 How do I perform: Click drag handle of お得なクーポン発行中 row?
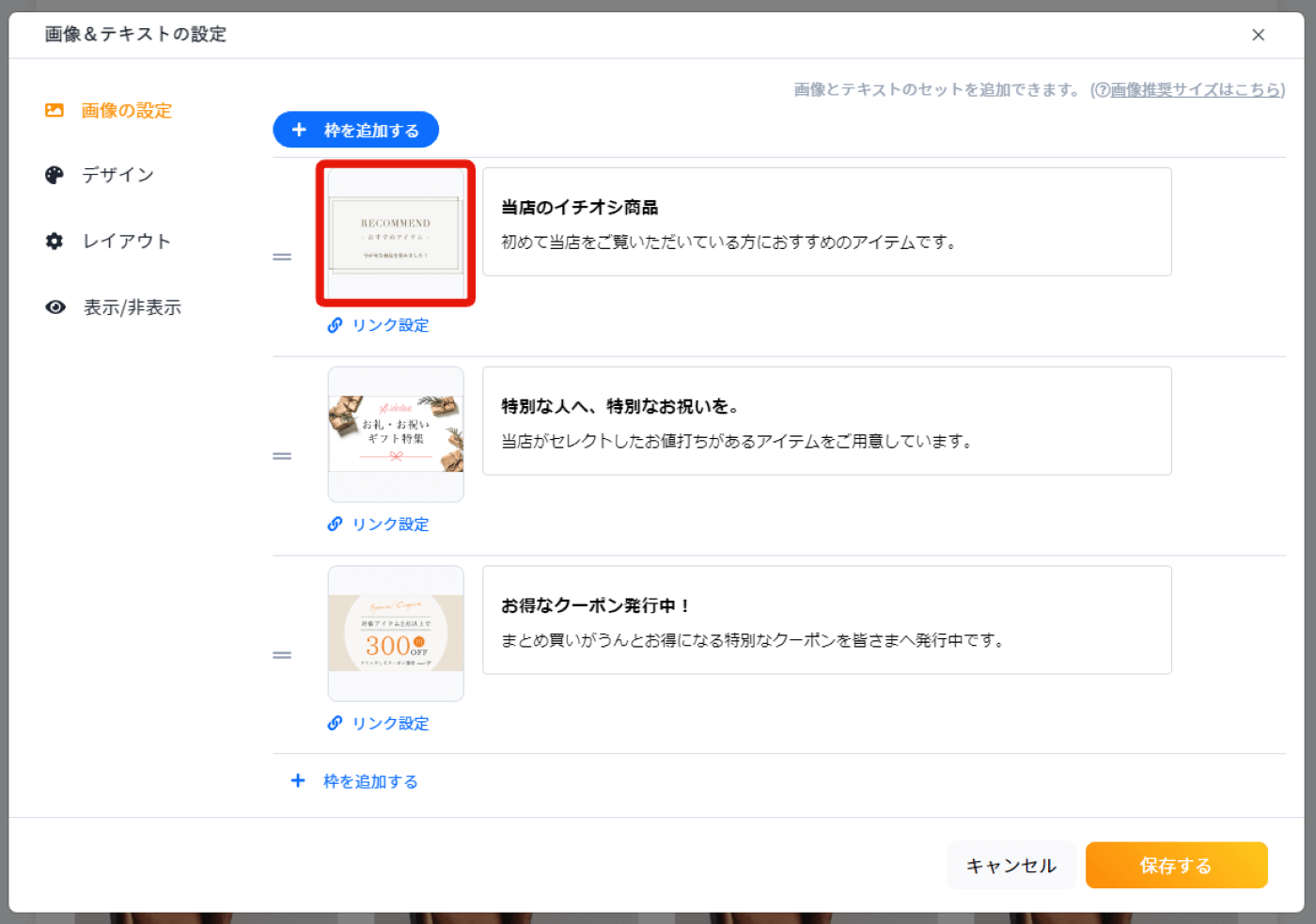click(282, 655)
